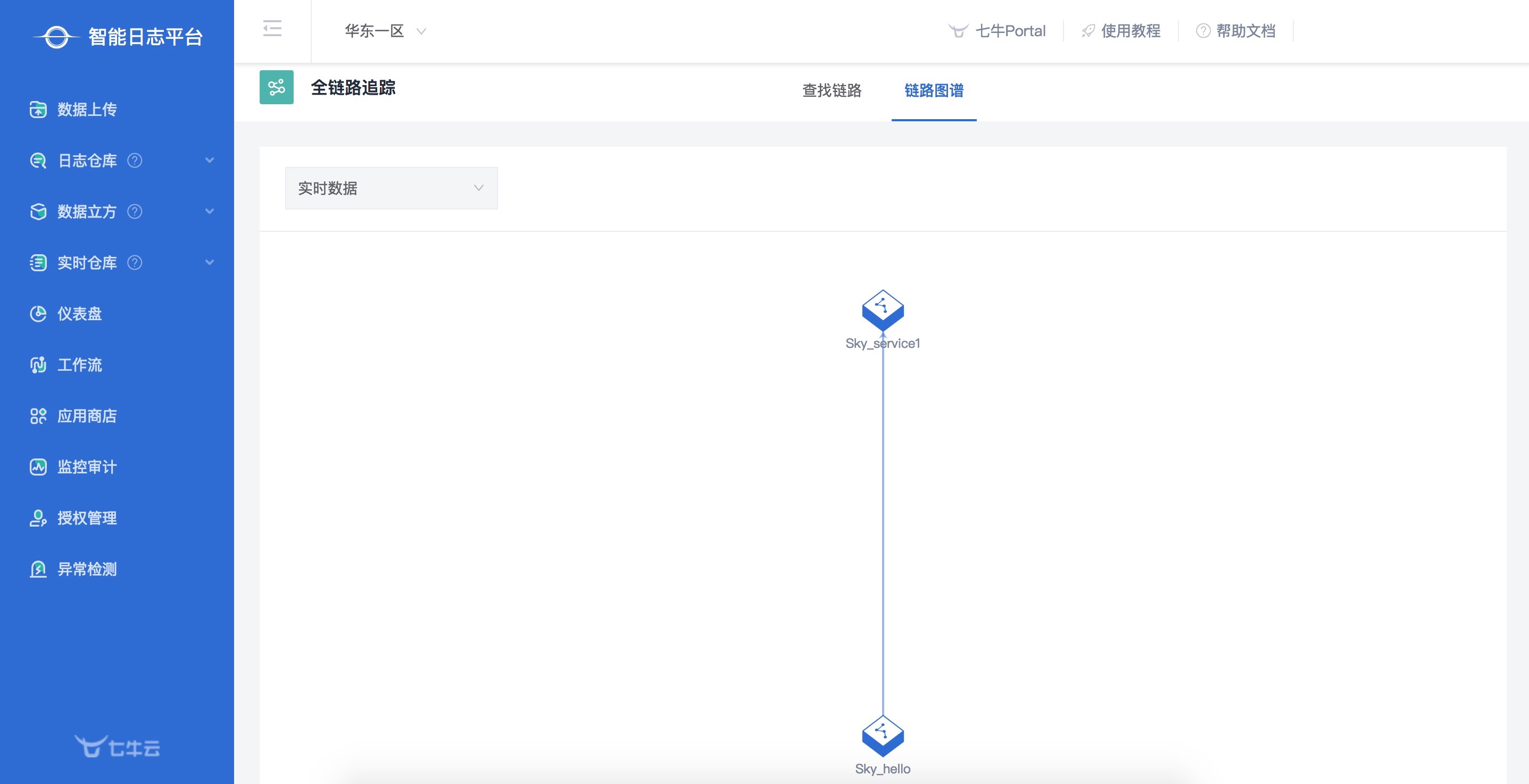Open the 使用教程 link
The image size is (1529, 784).
coord(1131,31)
